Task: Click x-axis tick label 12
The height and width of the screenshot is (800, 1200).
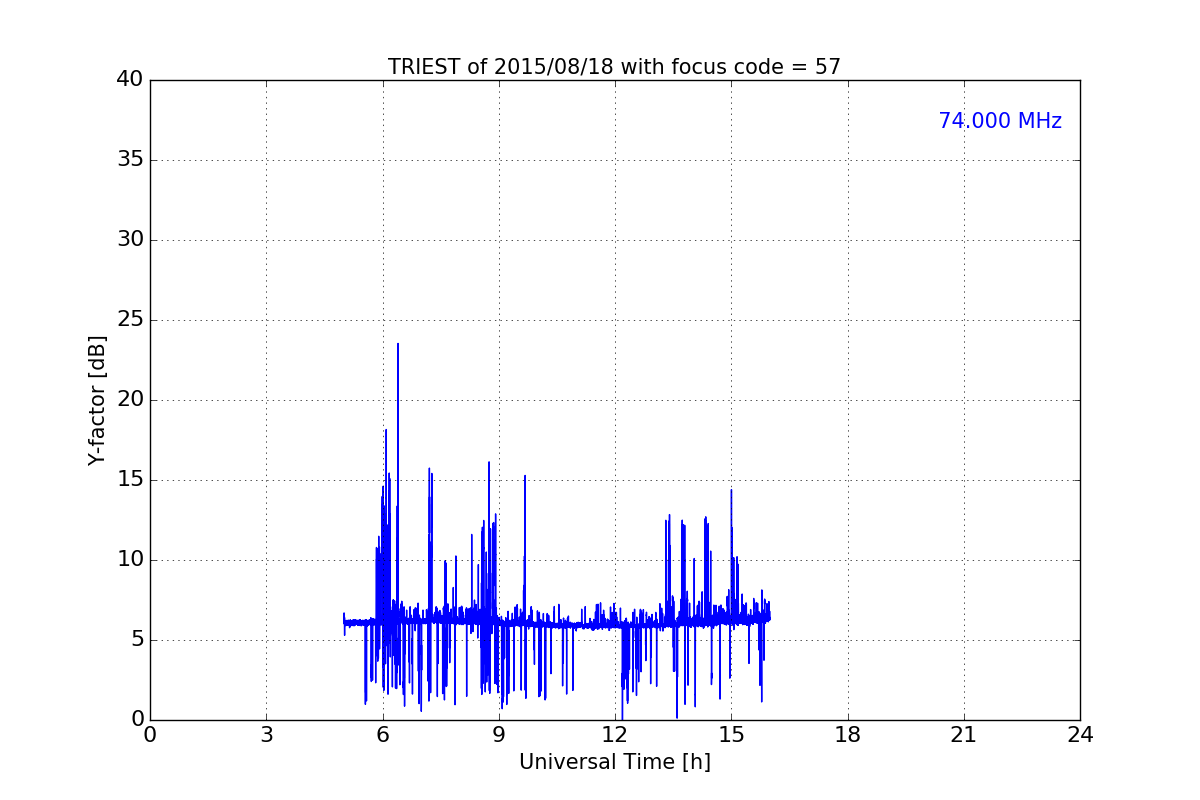Action: click(x=615, y=735)
